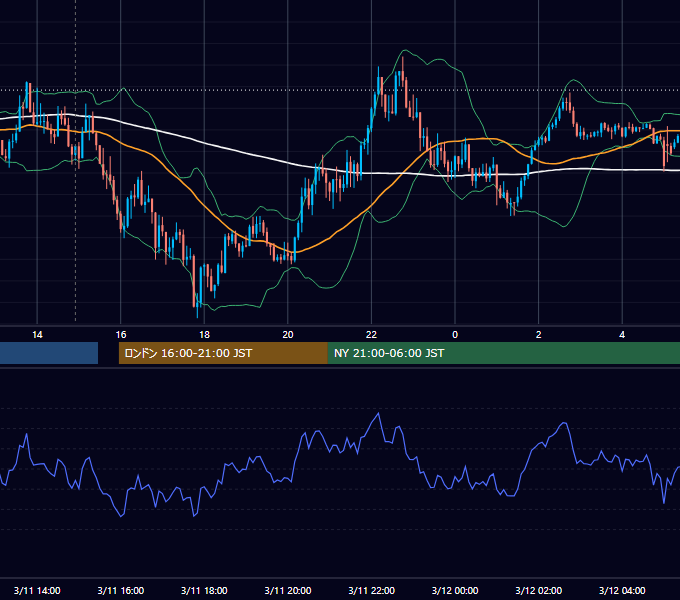Click the 3/12 00:00 label on lower axis
The image size is (680, 600).
click(455, 590)
